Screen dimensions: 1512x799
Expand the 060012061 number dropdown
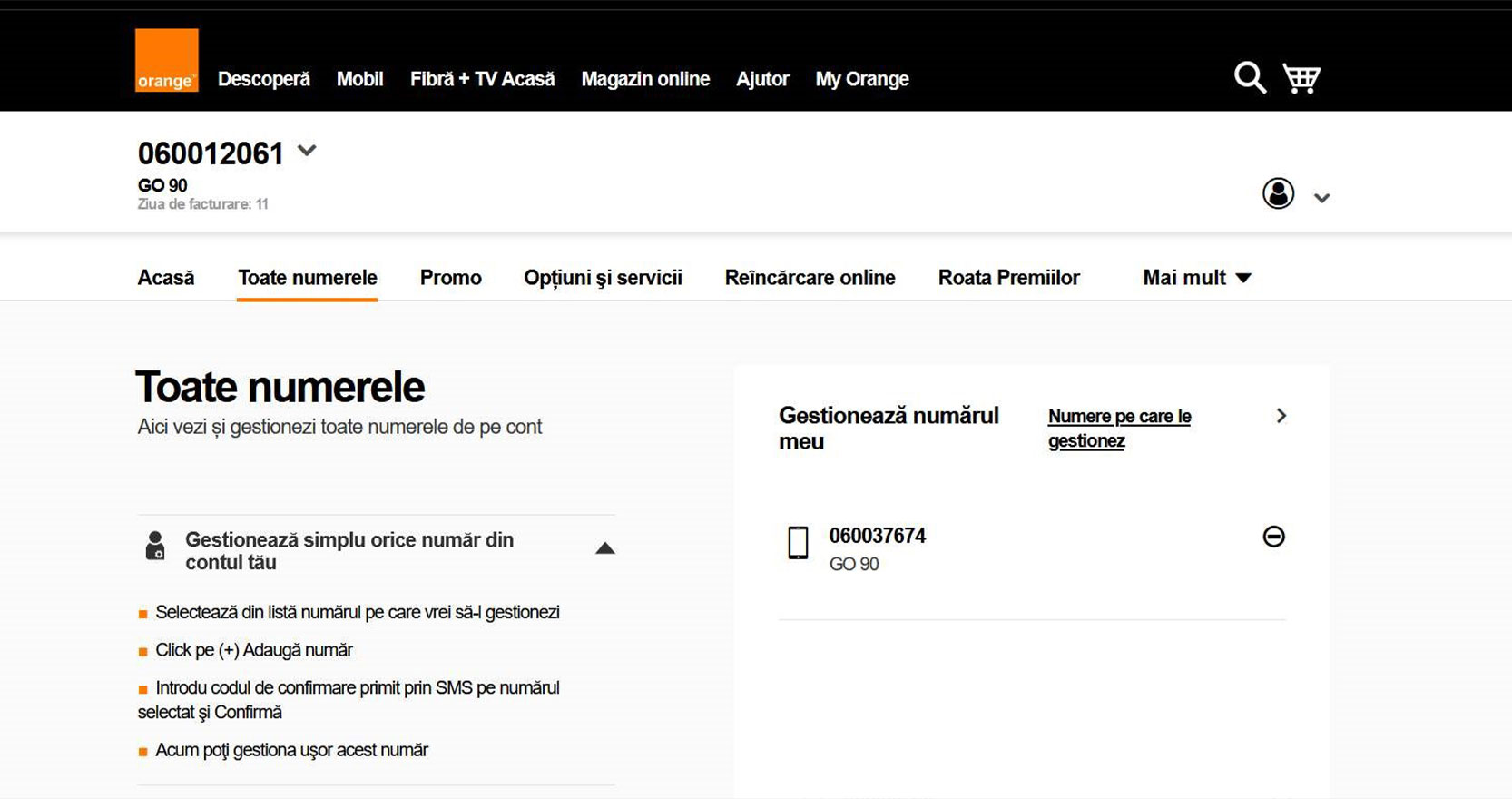[307, 151]
